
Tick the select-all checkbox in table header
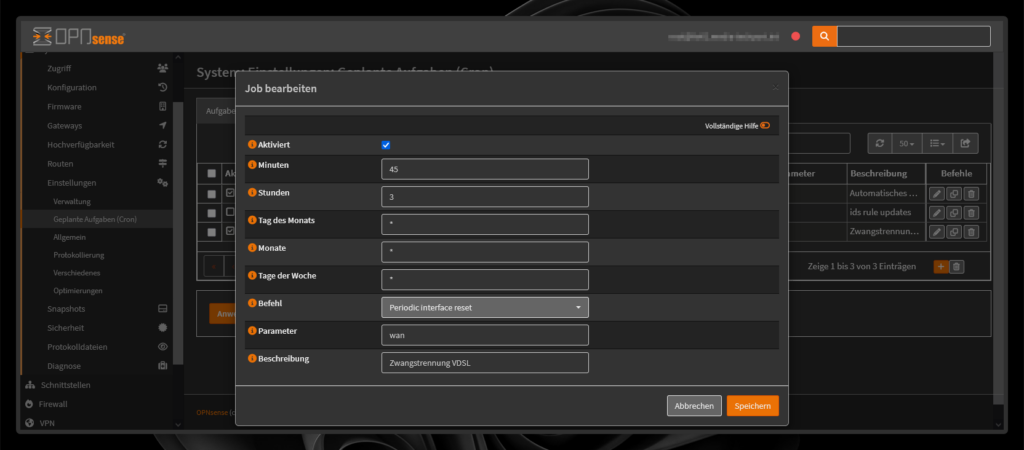tap(211, 173)
